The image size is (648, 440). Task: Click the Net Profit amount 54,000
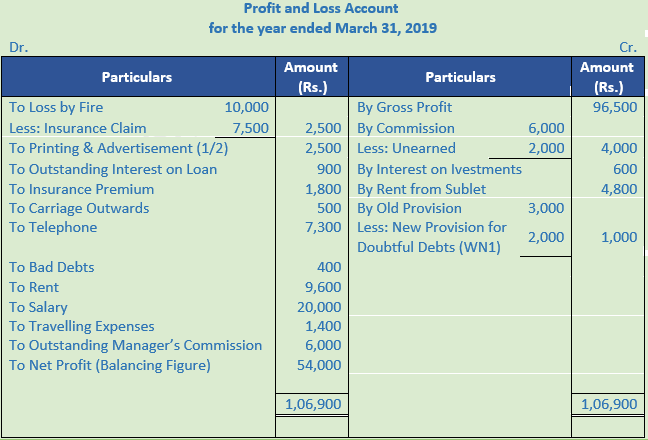321,365
